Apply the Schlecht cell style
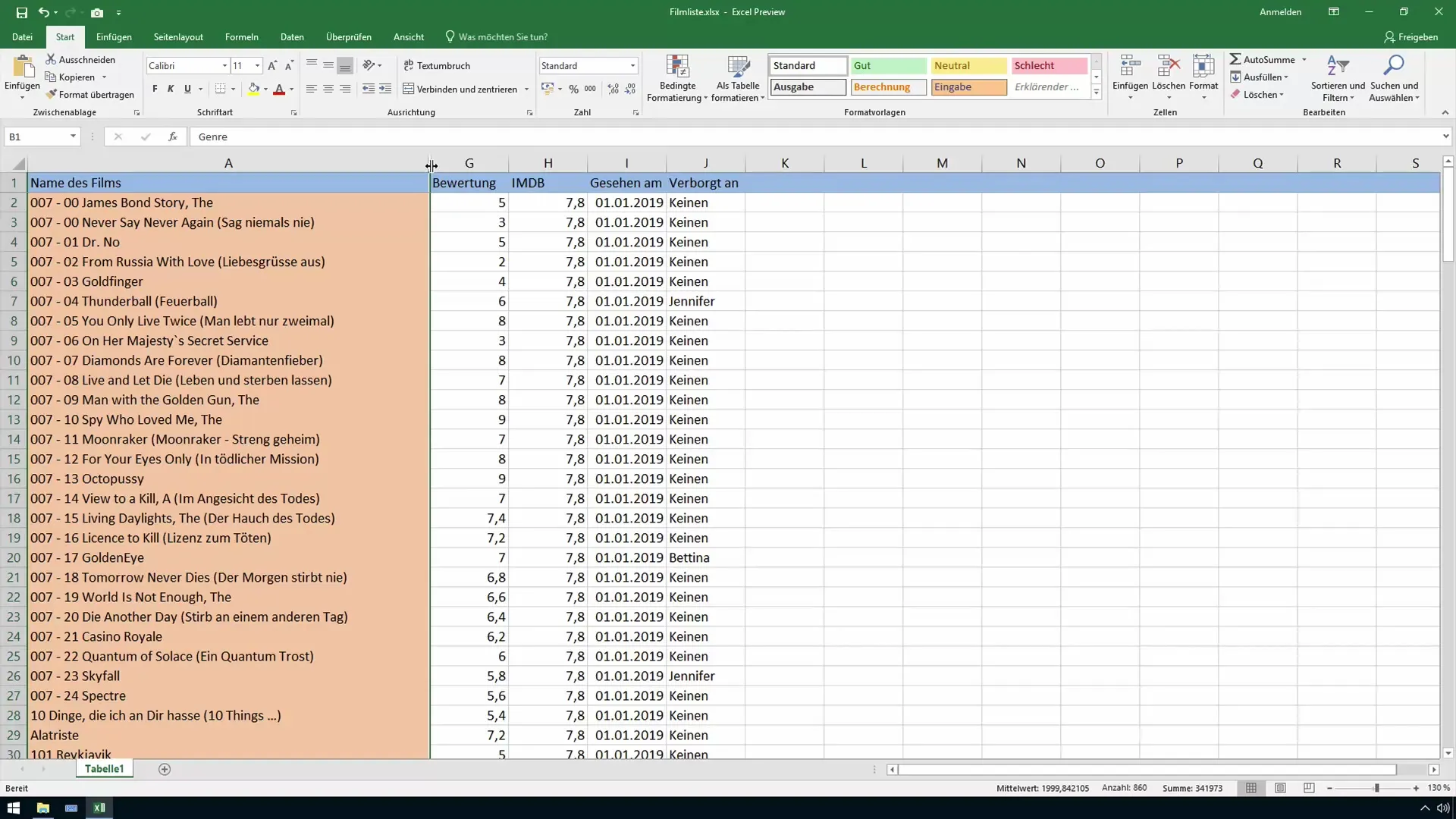 tap(1049, 66)
